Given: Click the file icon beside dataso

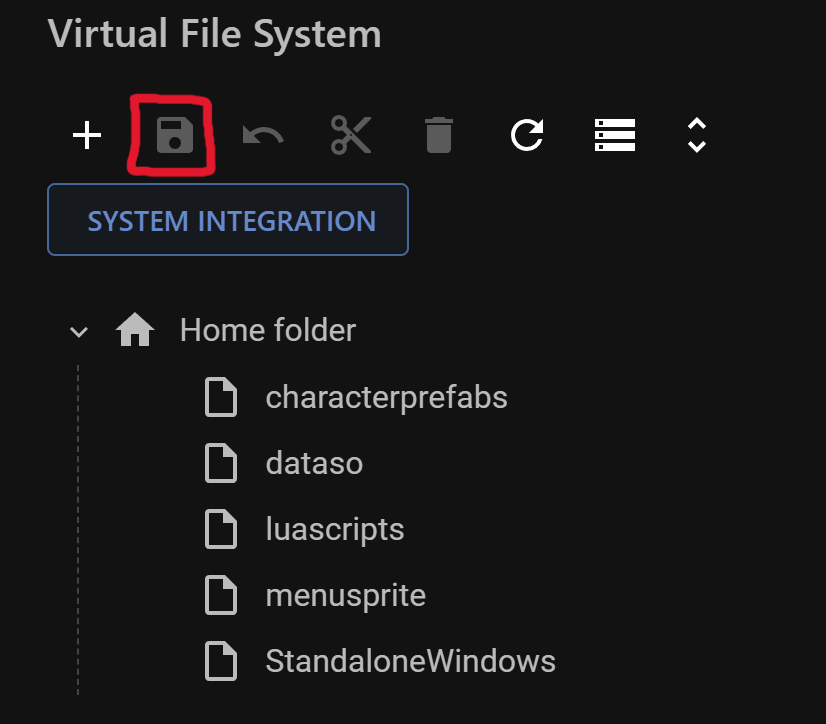Looking at the screenshot, I should coord(221,463).
